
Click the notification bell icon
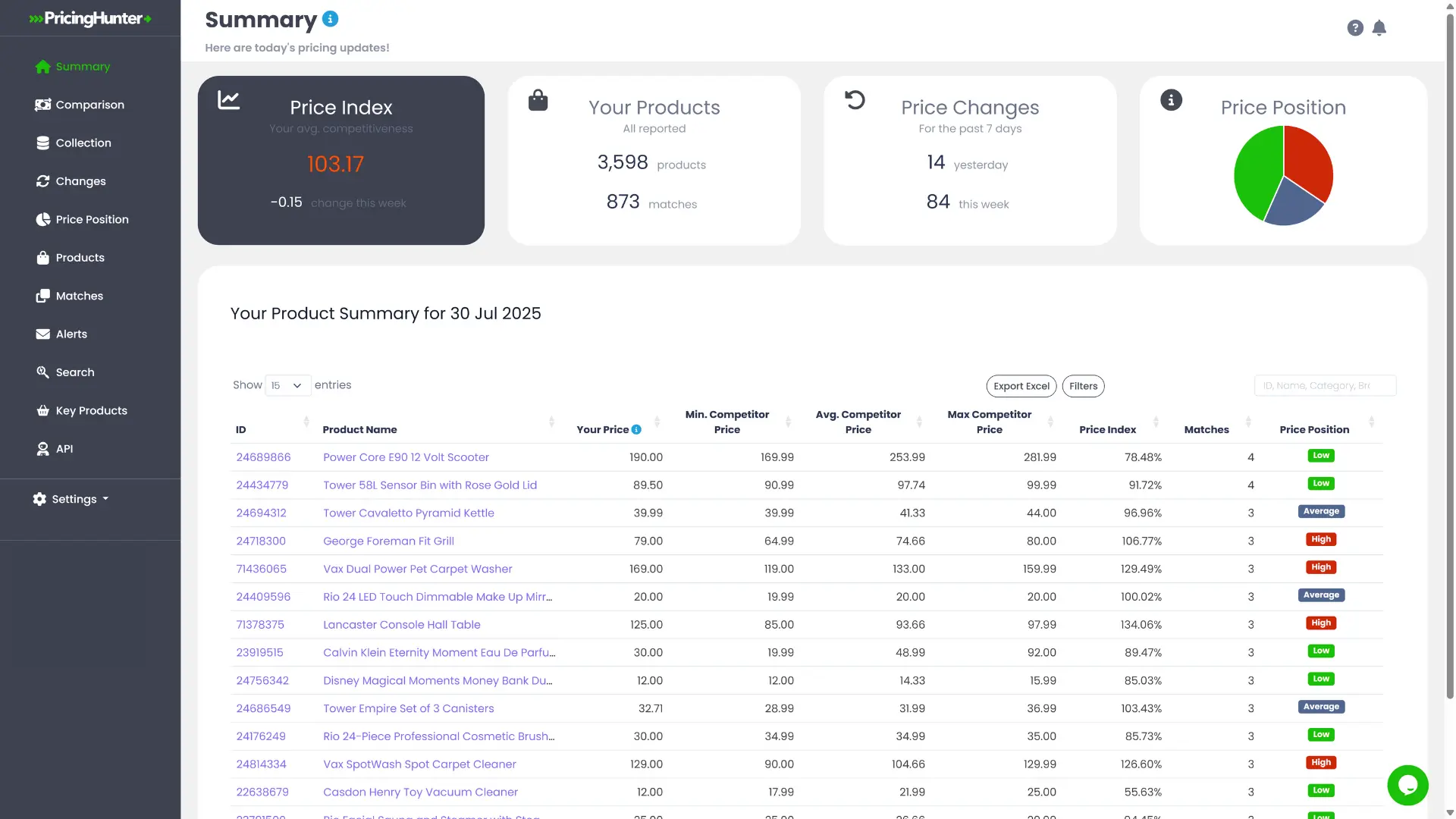(x=1379, y=28)
